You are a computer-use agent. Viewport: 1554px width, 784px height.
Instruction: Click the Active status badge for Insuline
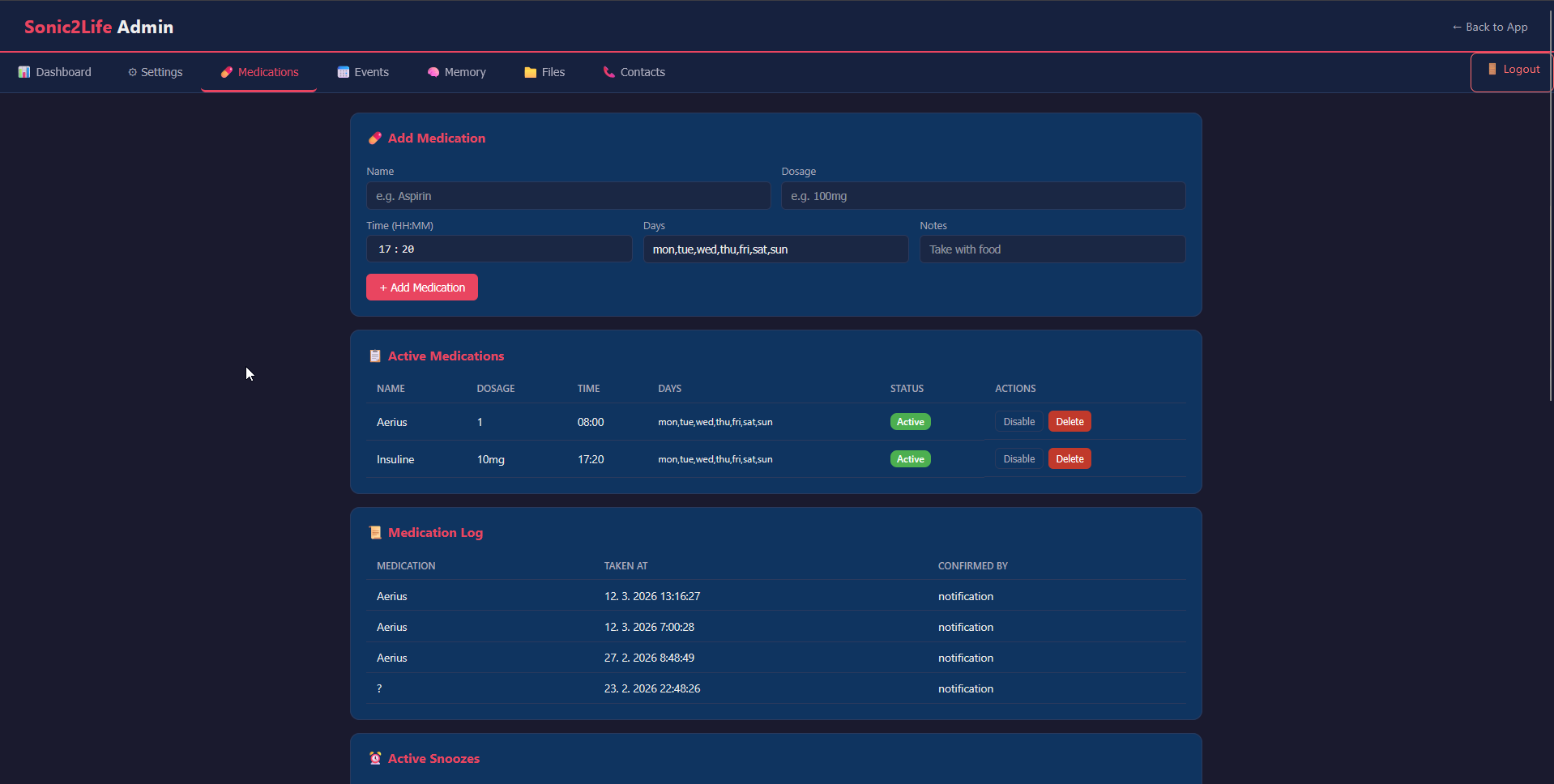[x=911, y=459]
